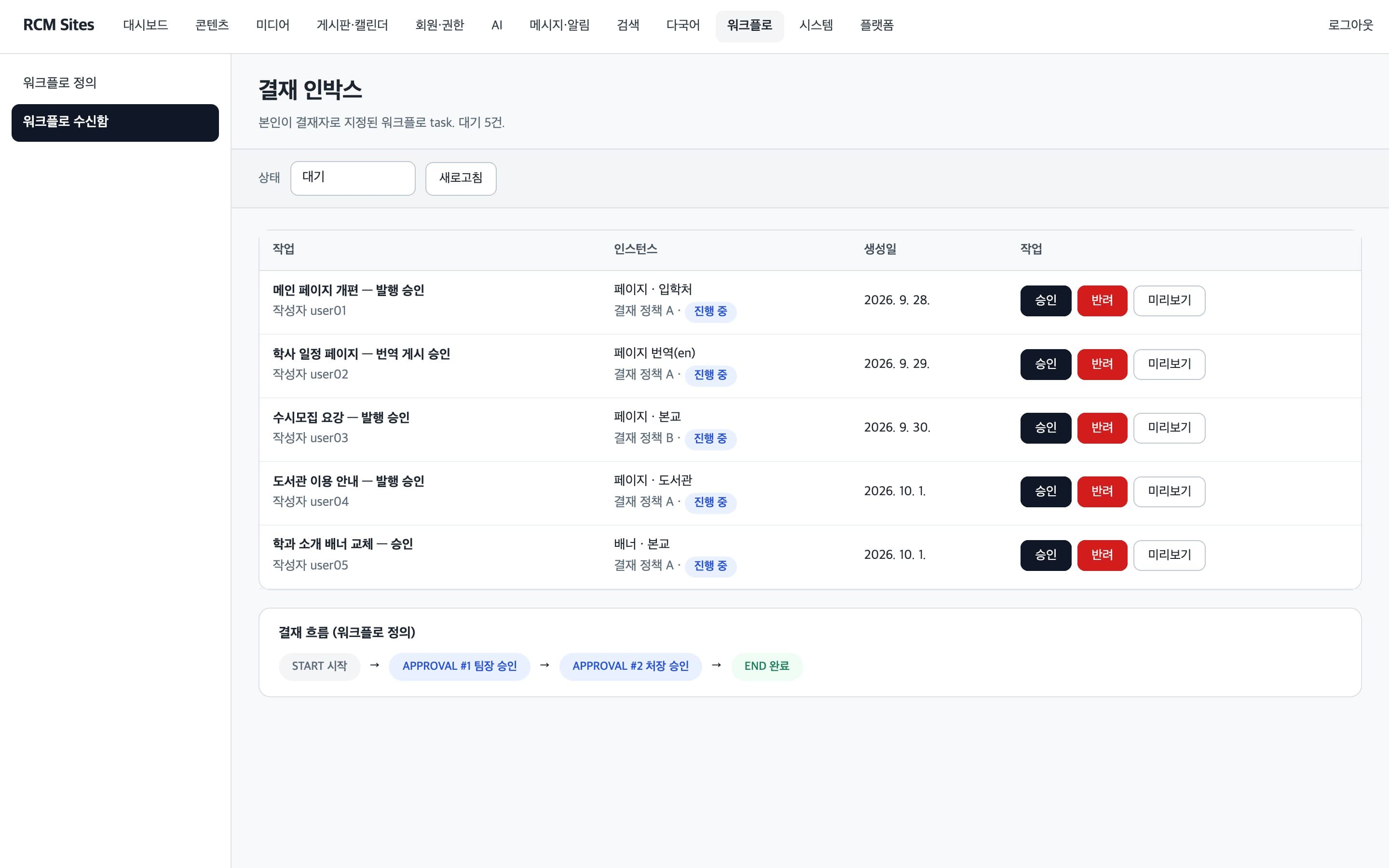The height and width of the screenshot is (868, 1389).
Task: Select 워크플로 수신함 in the sidebar
Action: tap(115, 122)
